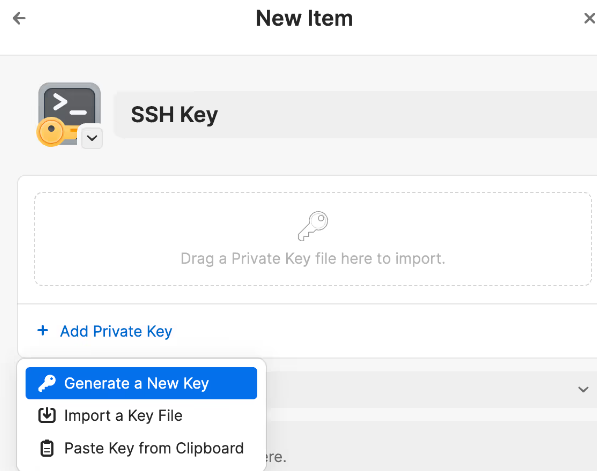Click the import download arrow icon
Viewport: 597px width, 471px height.
[47, 415]
